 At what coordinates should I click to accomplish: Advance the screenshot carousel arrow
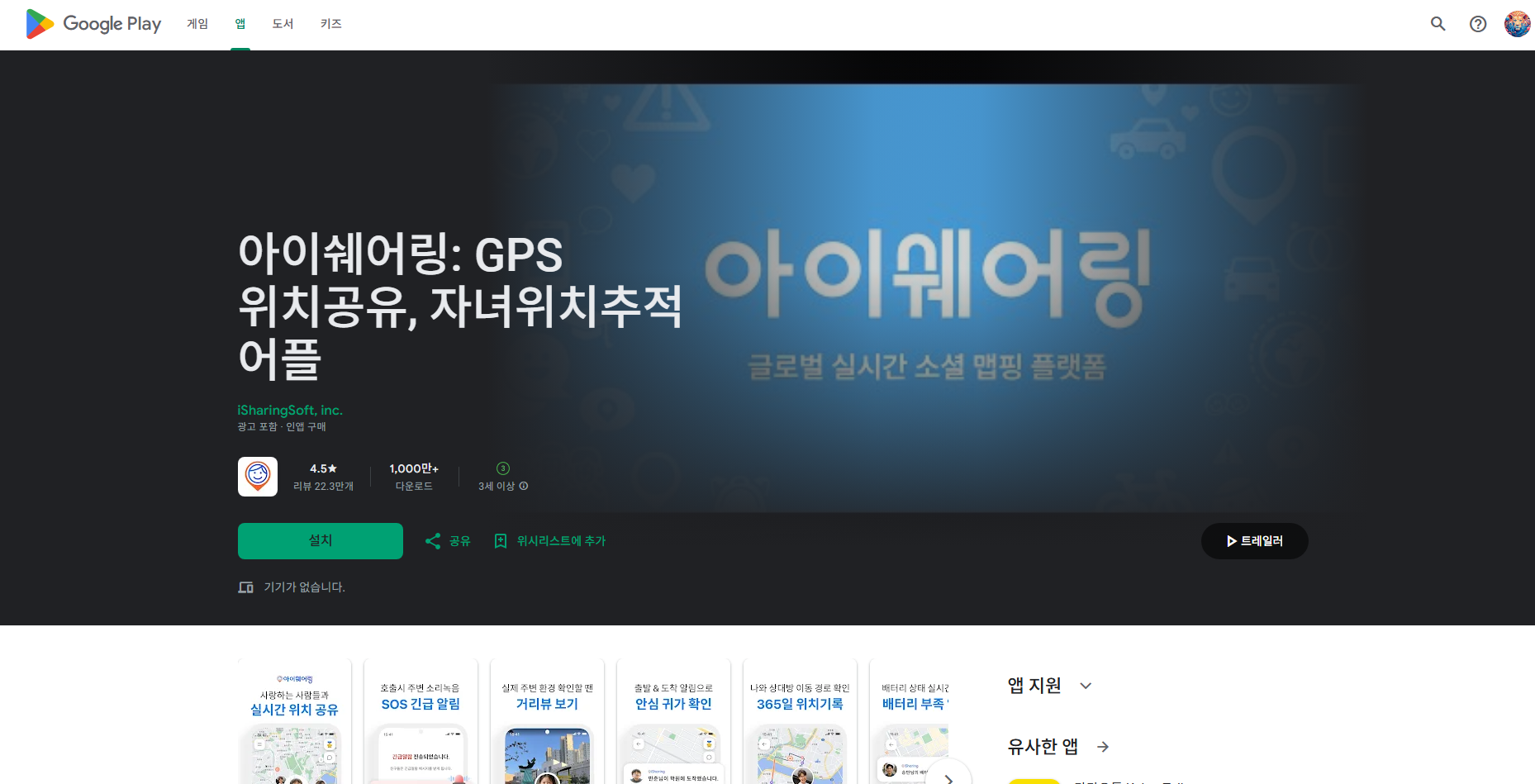click(950, 780)
